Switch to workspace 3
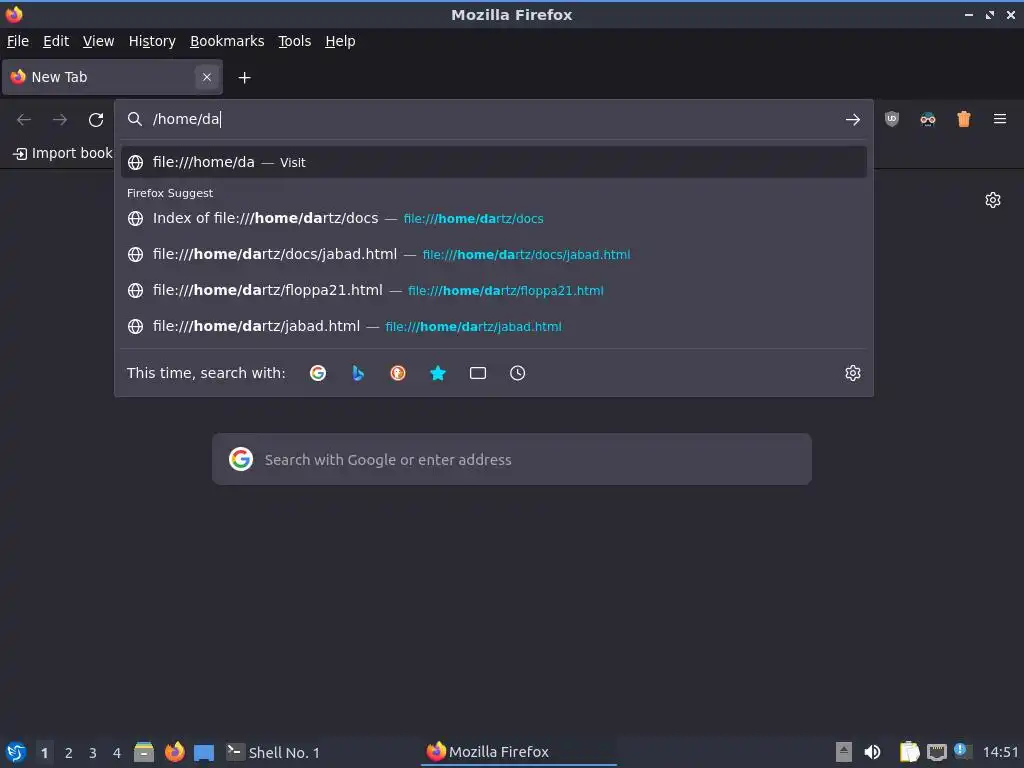The width and height of the screenshot is (1024, 768). tap(93, 752)
